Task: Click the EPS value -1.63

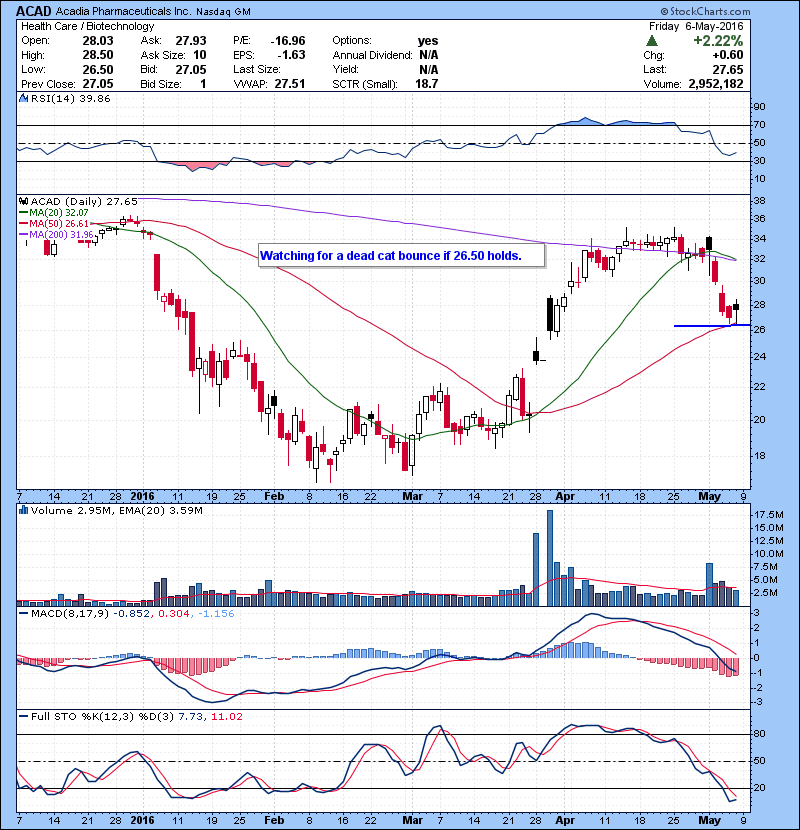Action: pyautogui.click(x=291, y=55)
